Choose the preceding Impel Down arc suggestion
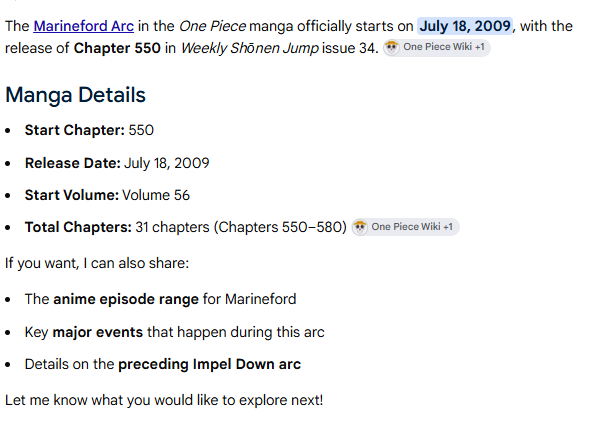Image resolution: width=608 pixels, height=428 pixels. (163, 364)
